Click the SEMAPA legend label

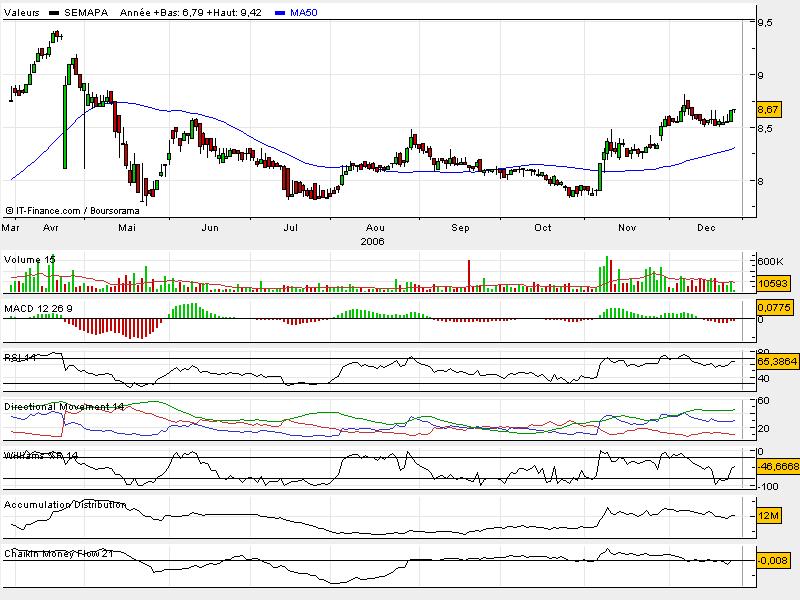[86, 13]
